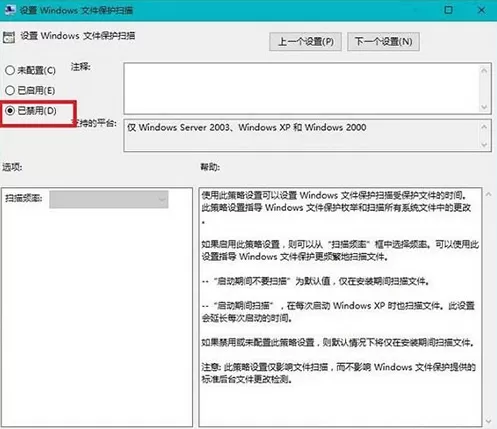Close the policy settings window
Screen dimensions: 497x429
click(x=481, y=10)
